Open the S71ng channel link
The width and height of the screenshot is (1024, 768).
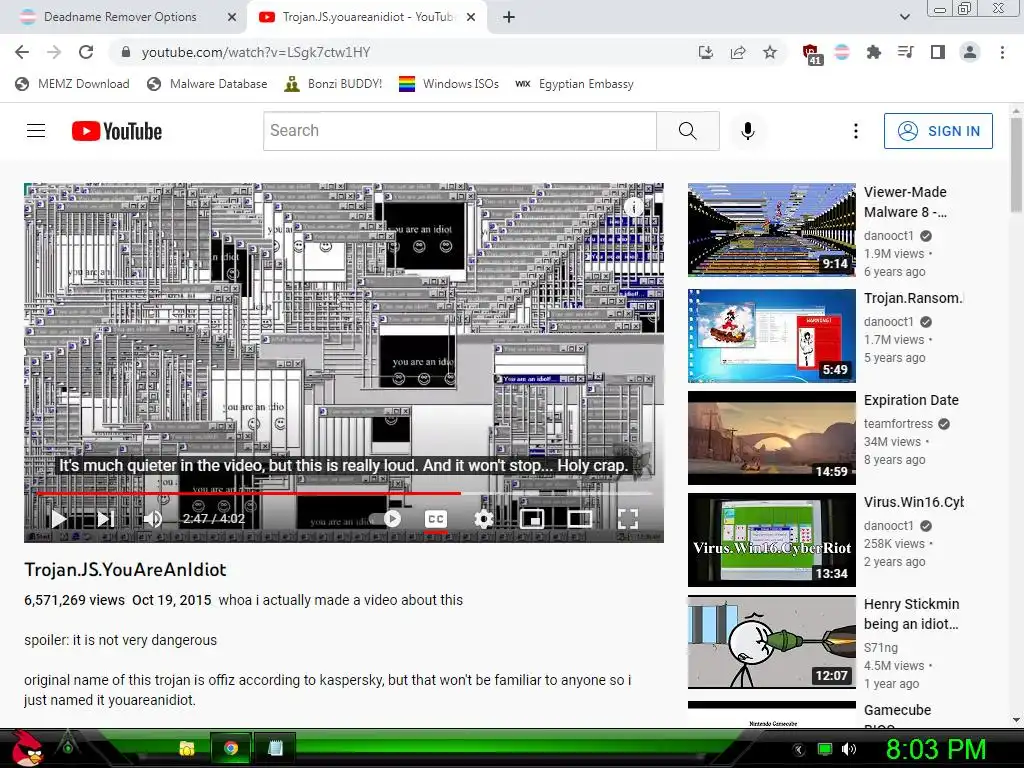[x=881, y=647]
